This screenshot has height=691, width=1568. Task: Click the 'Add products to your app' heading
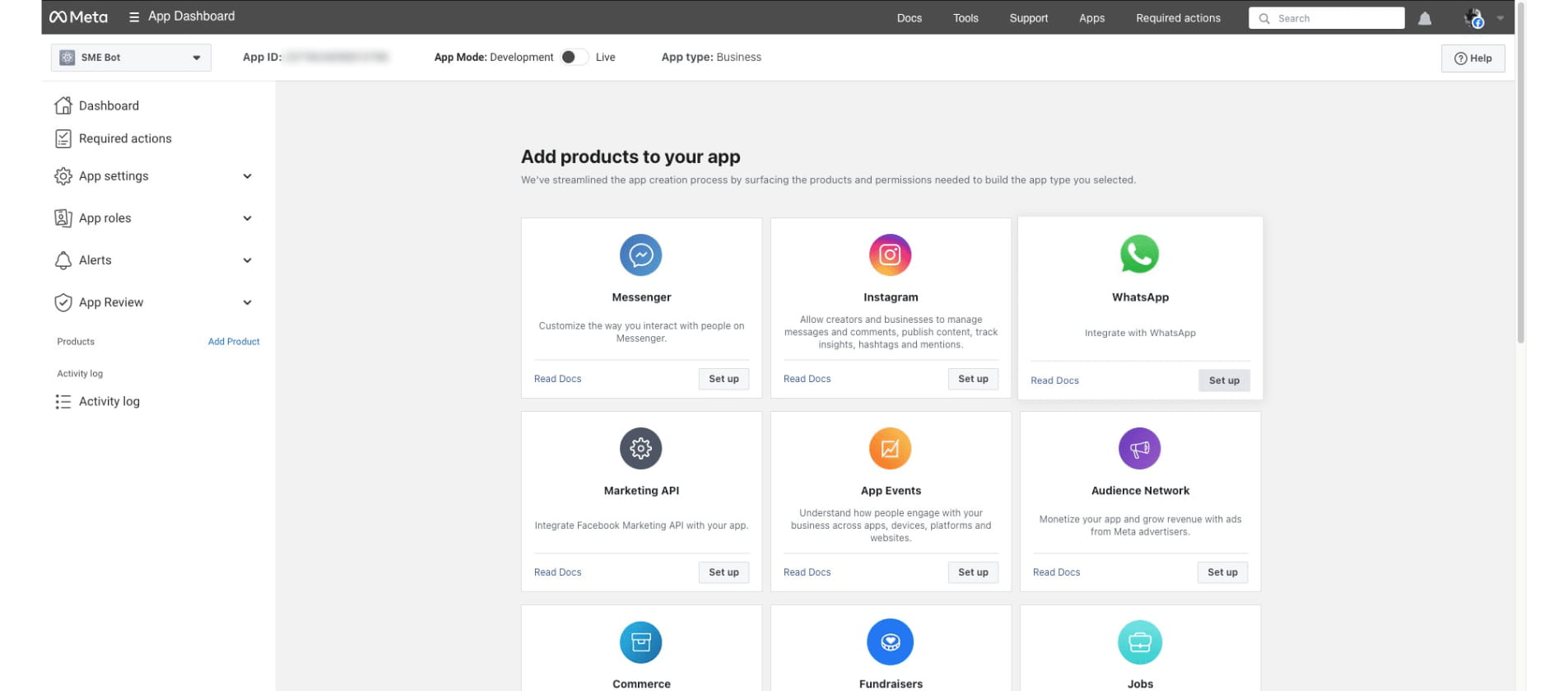point(630,156)
